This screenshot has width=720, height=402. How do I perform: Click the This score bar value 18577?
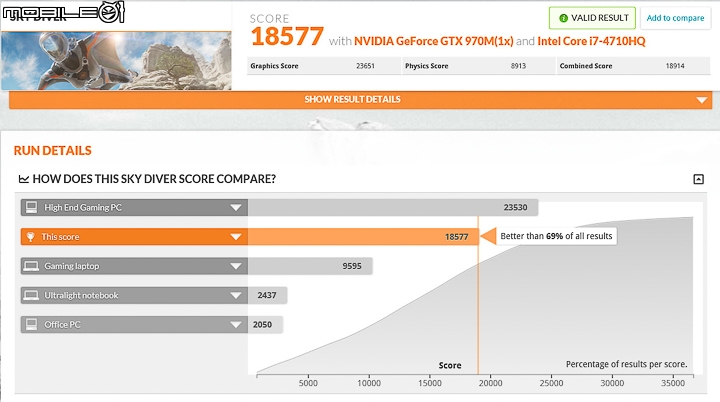click(x=456, y=237)
